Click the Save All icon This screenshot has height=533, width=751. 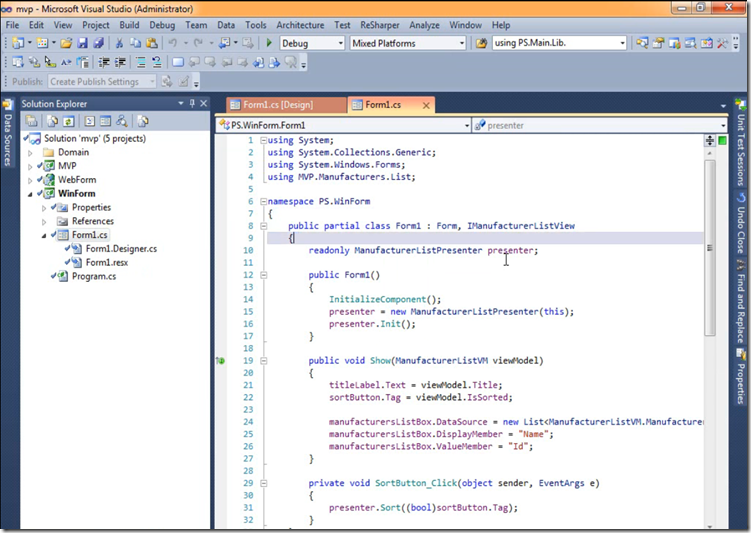tap(98, 43)
